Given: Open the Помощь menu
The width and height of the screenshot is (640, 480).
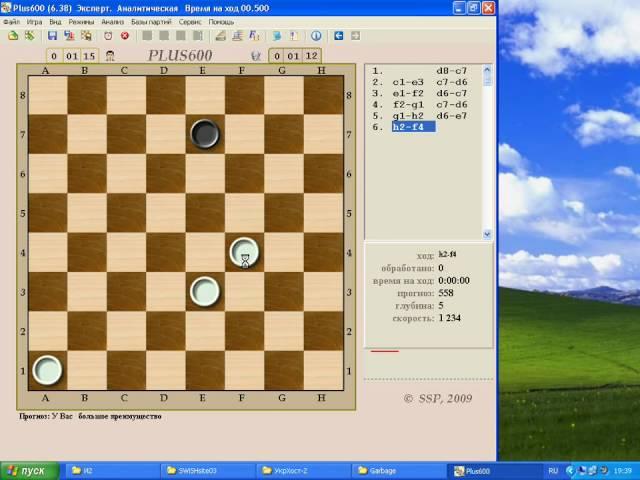Looking at the screenshot, I should pos(221,22).
